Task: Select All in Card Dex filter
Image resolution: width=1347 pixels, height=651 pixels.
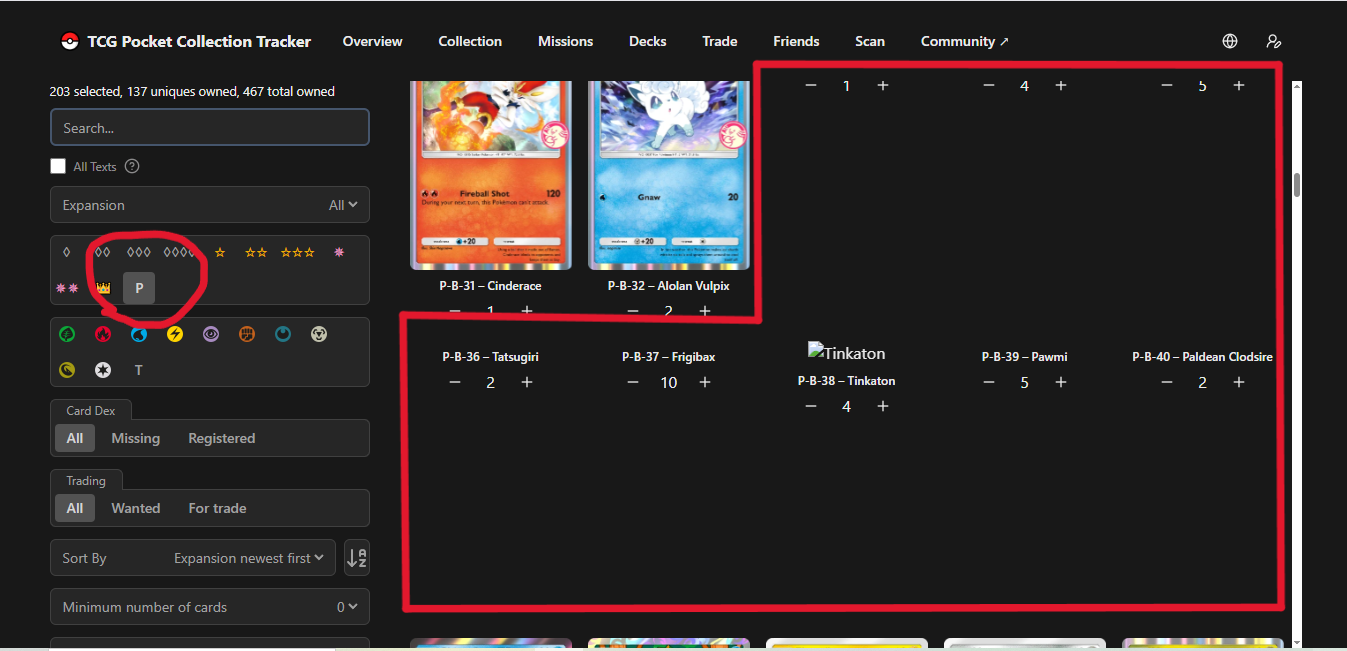Action: click(x=75, y=438)
